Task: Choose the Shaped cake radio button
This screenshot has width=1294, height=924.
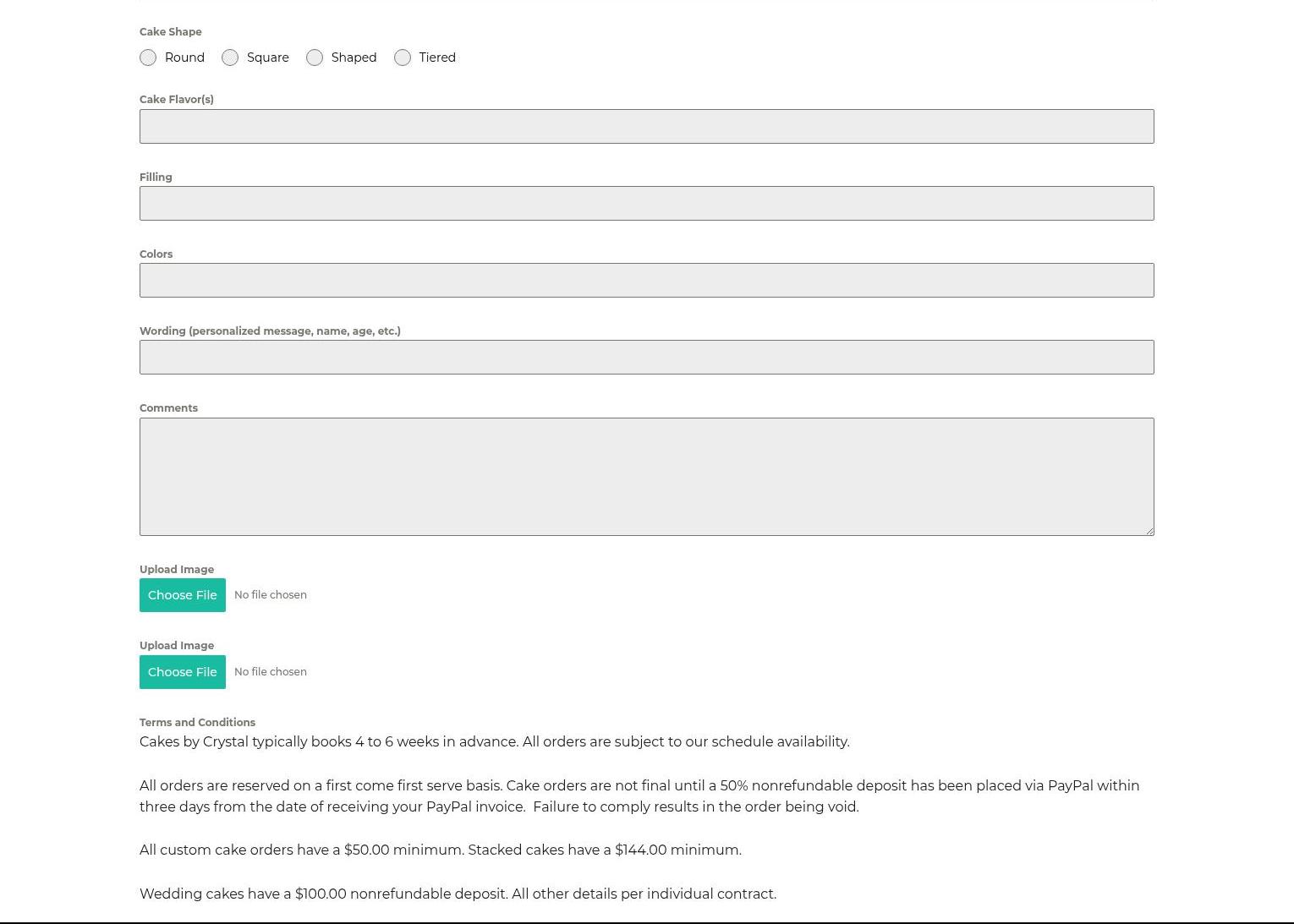Action: click(315, 57)
